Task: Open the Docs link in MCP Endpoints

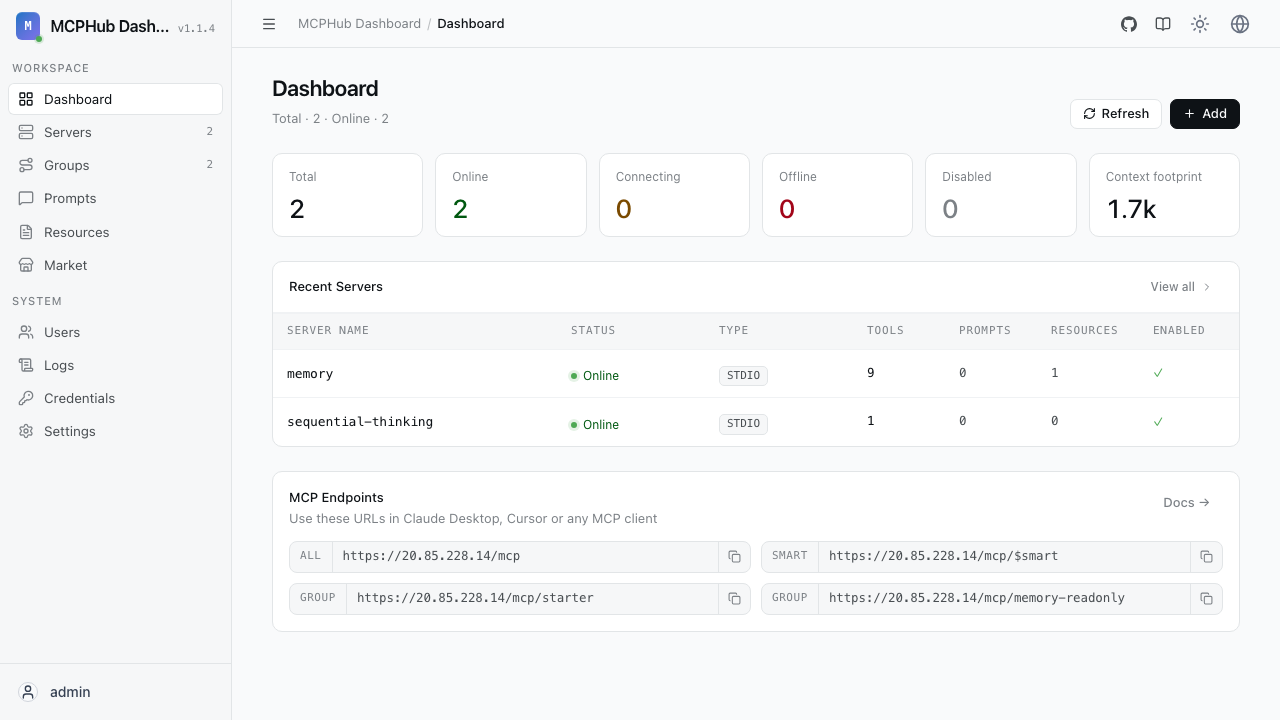Action: tap(1187, 503)
